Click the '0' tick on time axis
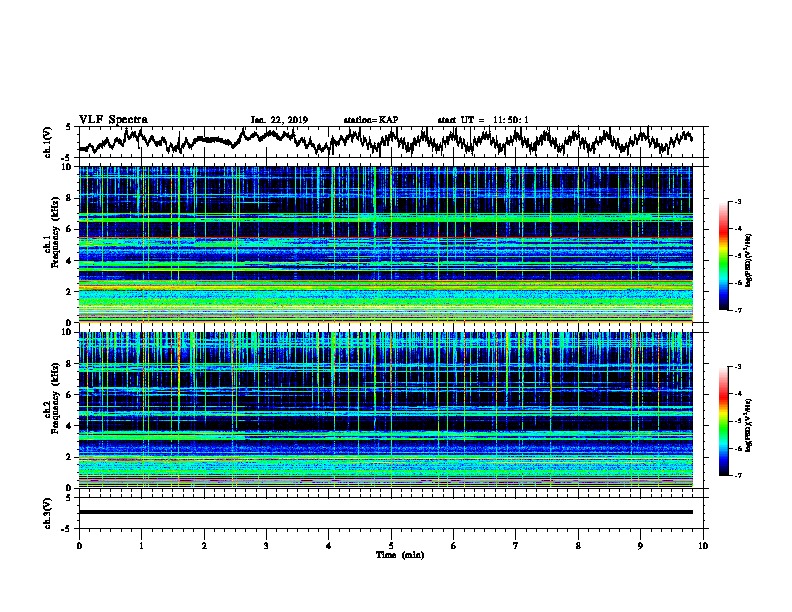The width and height of the screenshot is (792, 612). click(x=79, y=546)
